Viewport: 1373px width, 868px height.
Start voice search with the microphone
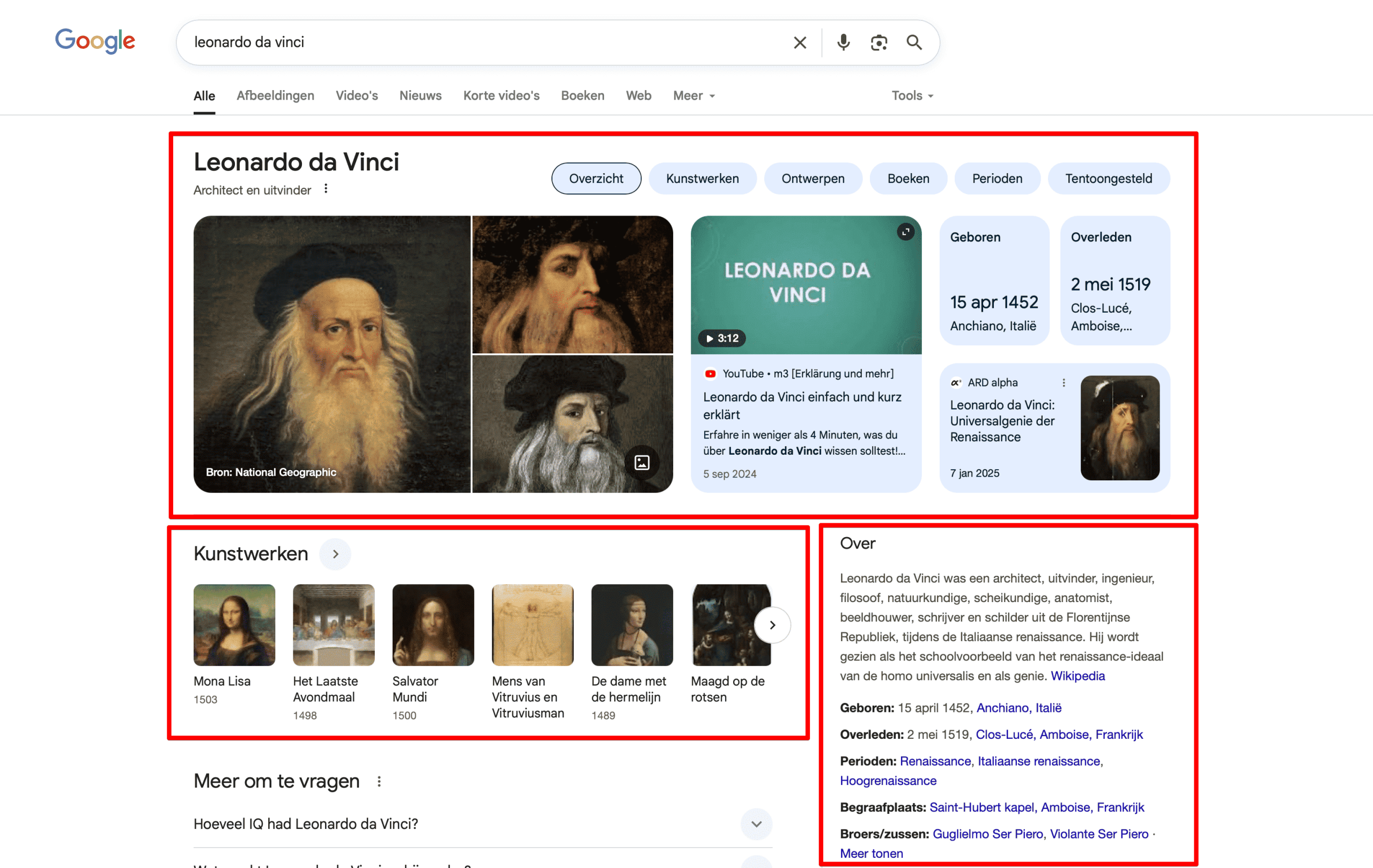[843, 43]
